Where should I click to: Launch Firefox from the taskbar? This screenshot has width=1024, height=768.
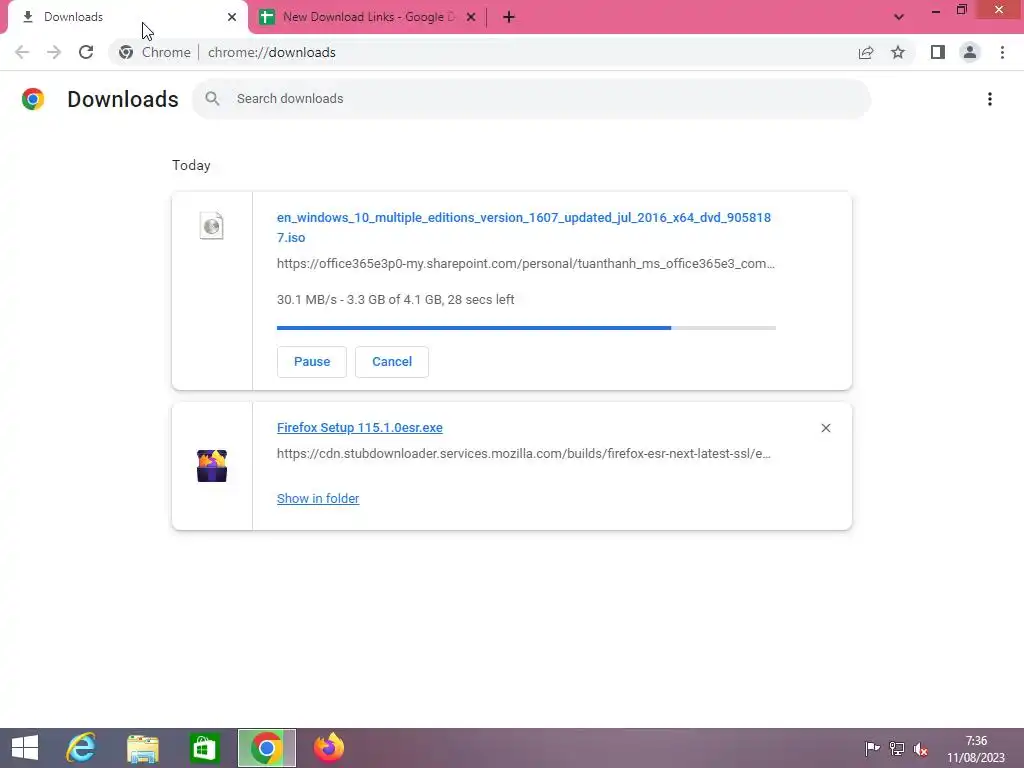[x=328, y=748]
